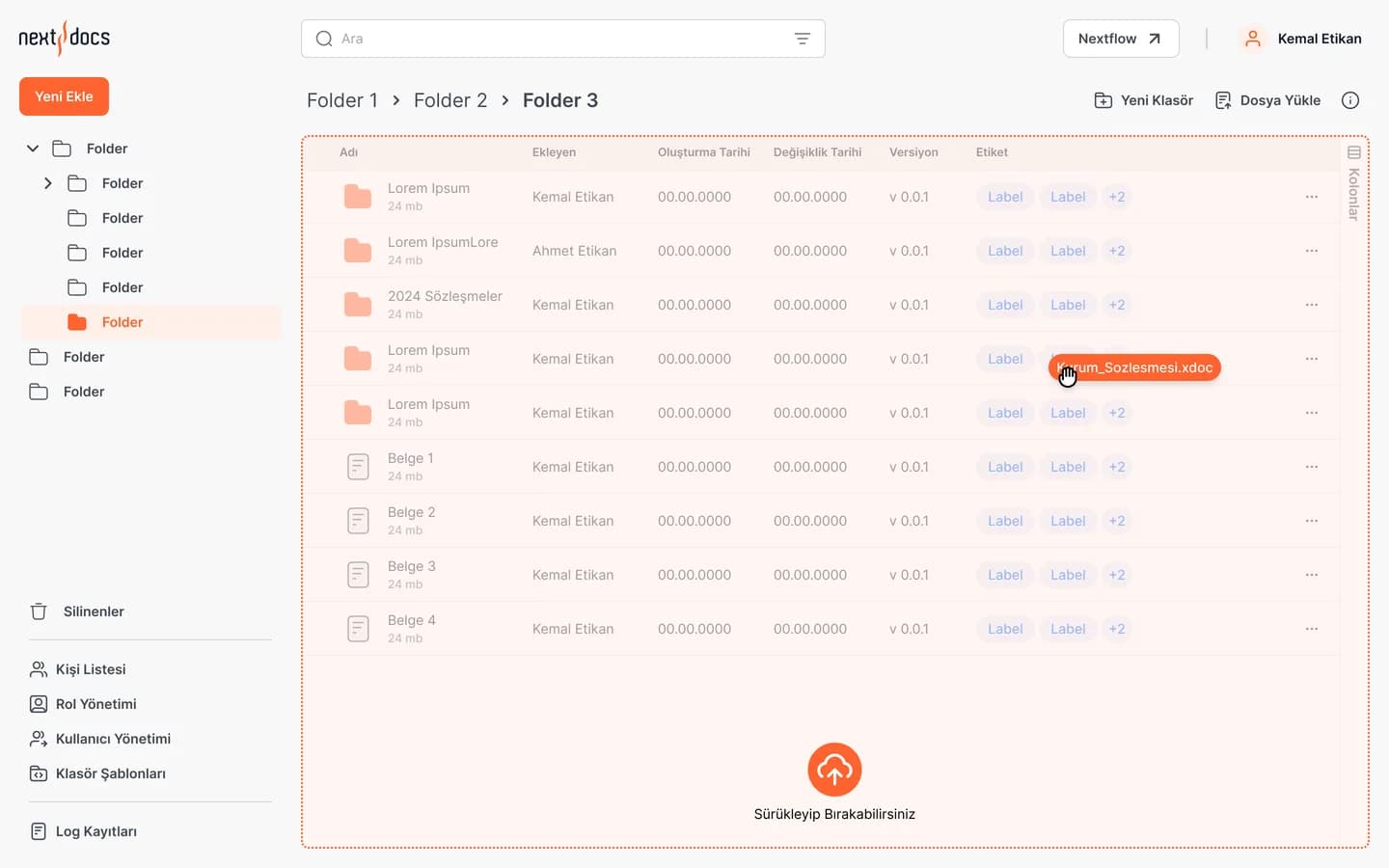Show extra +2 labels on Lorem IpsumLore row
Viewport: 1389px width, 868px height.
coord(1117,251)
